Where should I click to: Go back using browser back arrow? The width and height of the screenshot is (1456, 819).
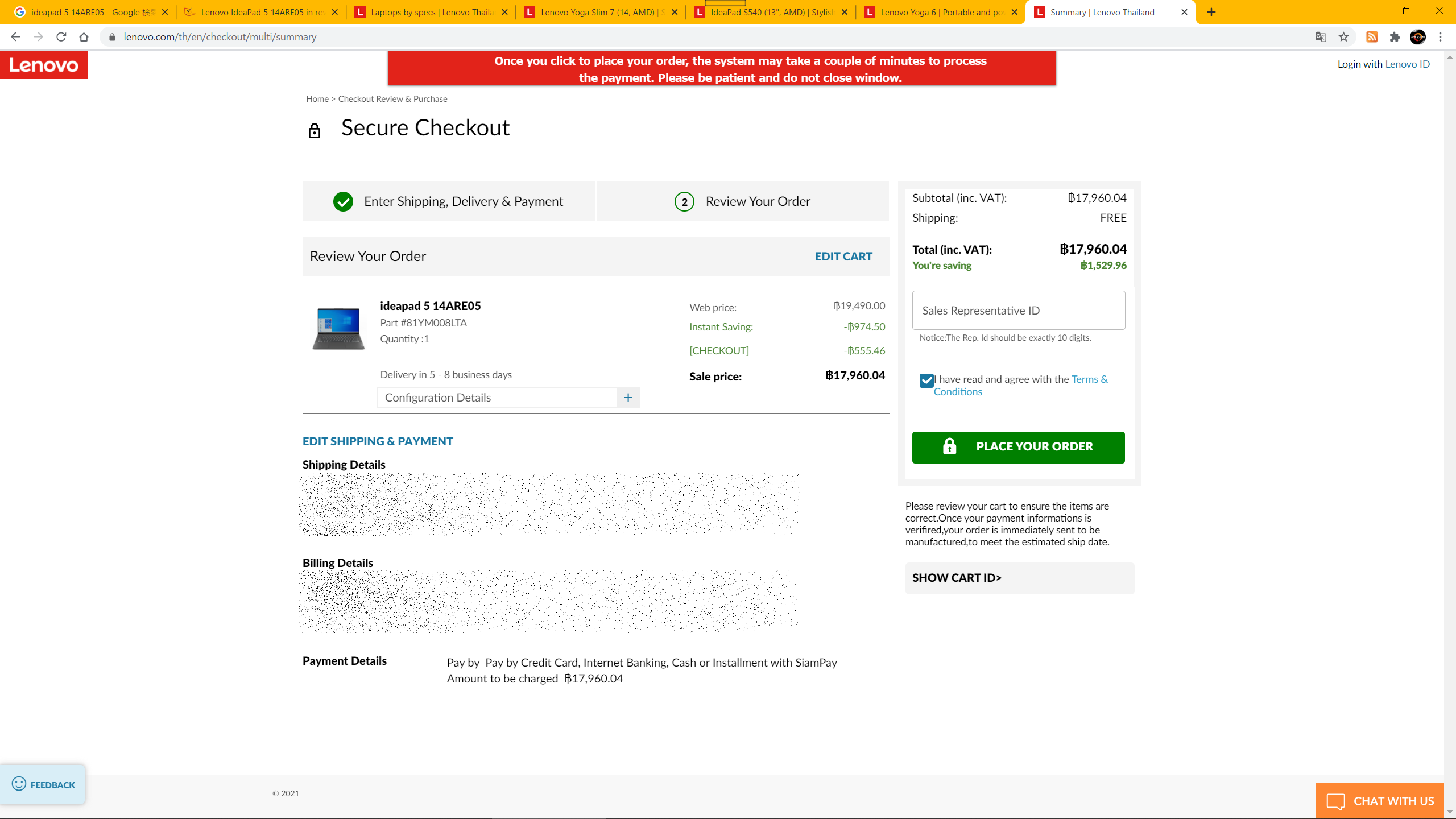15,37
